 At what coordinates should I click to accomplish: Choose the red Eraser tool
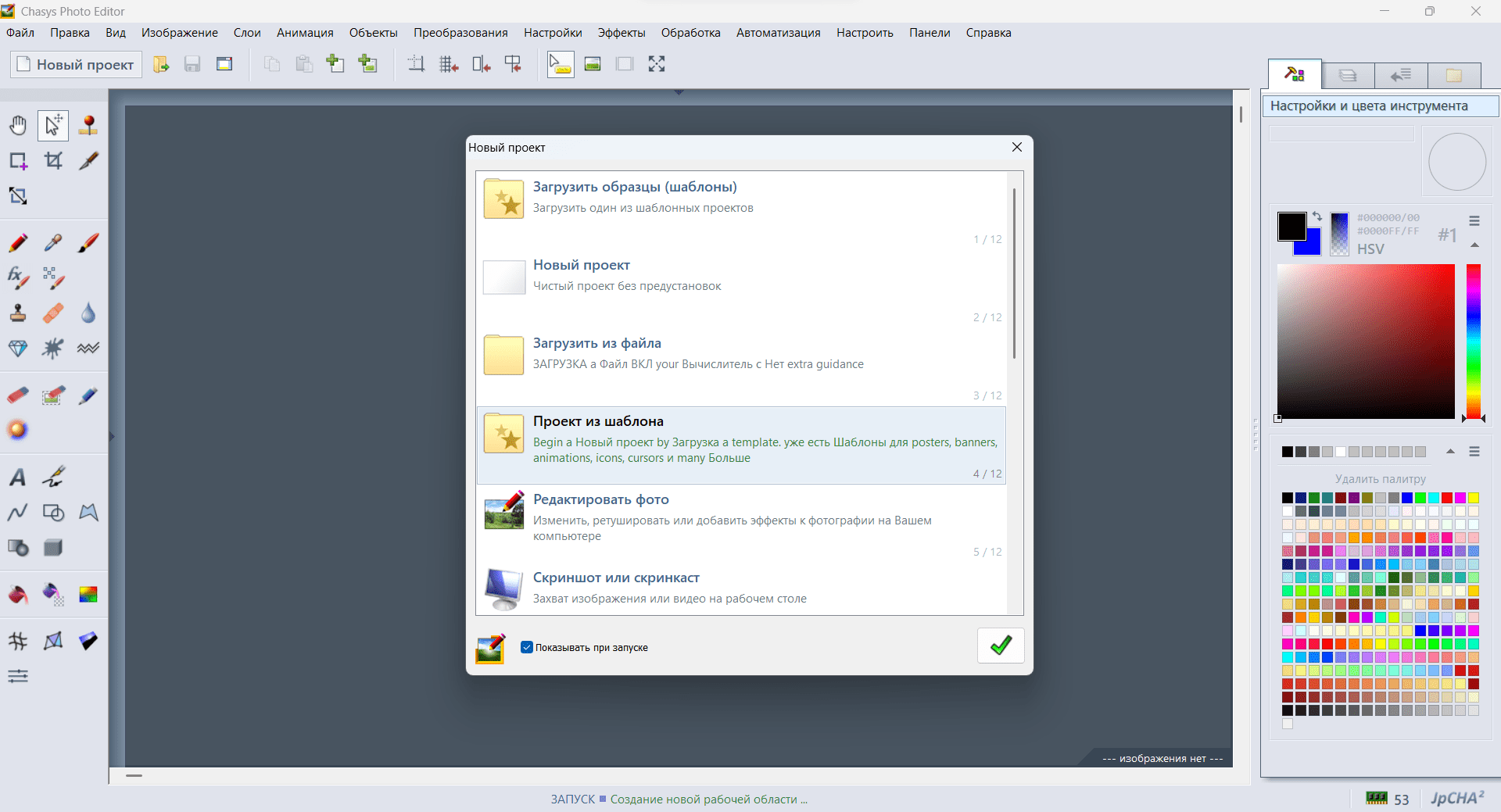(x=18, y=395)
